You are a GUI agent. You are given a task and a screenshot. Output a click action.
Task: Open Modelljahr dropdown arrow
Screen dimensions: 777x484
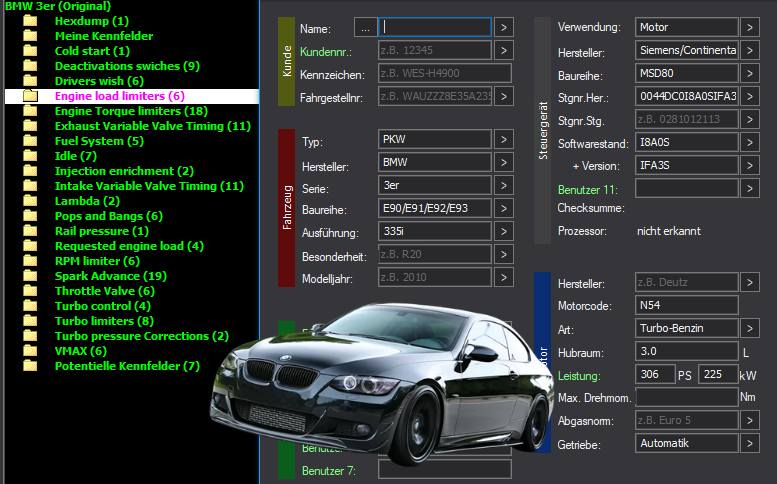[503, 277]
